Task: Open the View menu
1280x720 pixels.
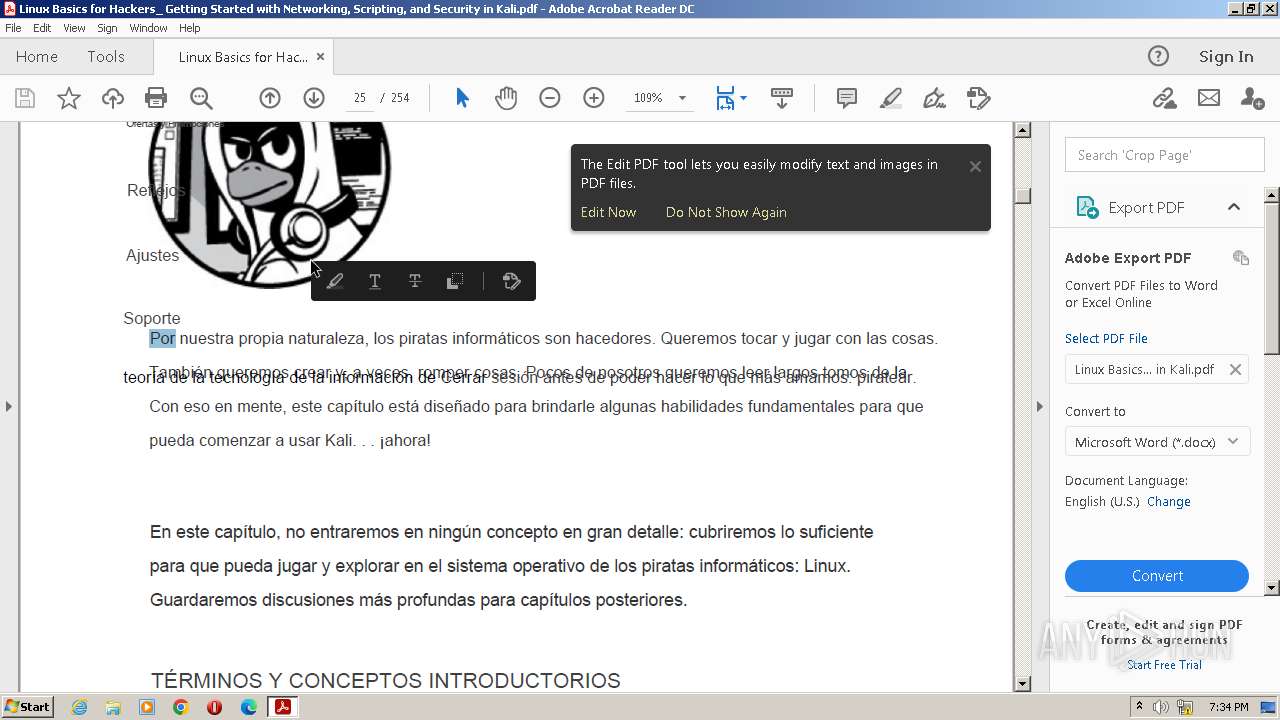Action: (74, 28)
